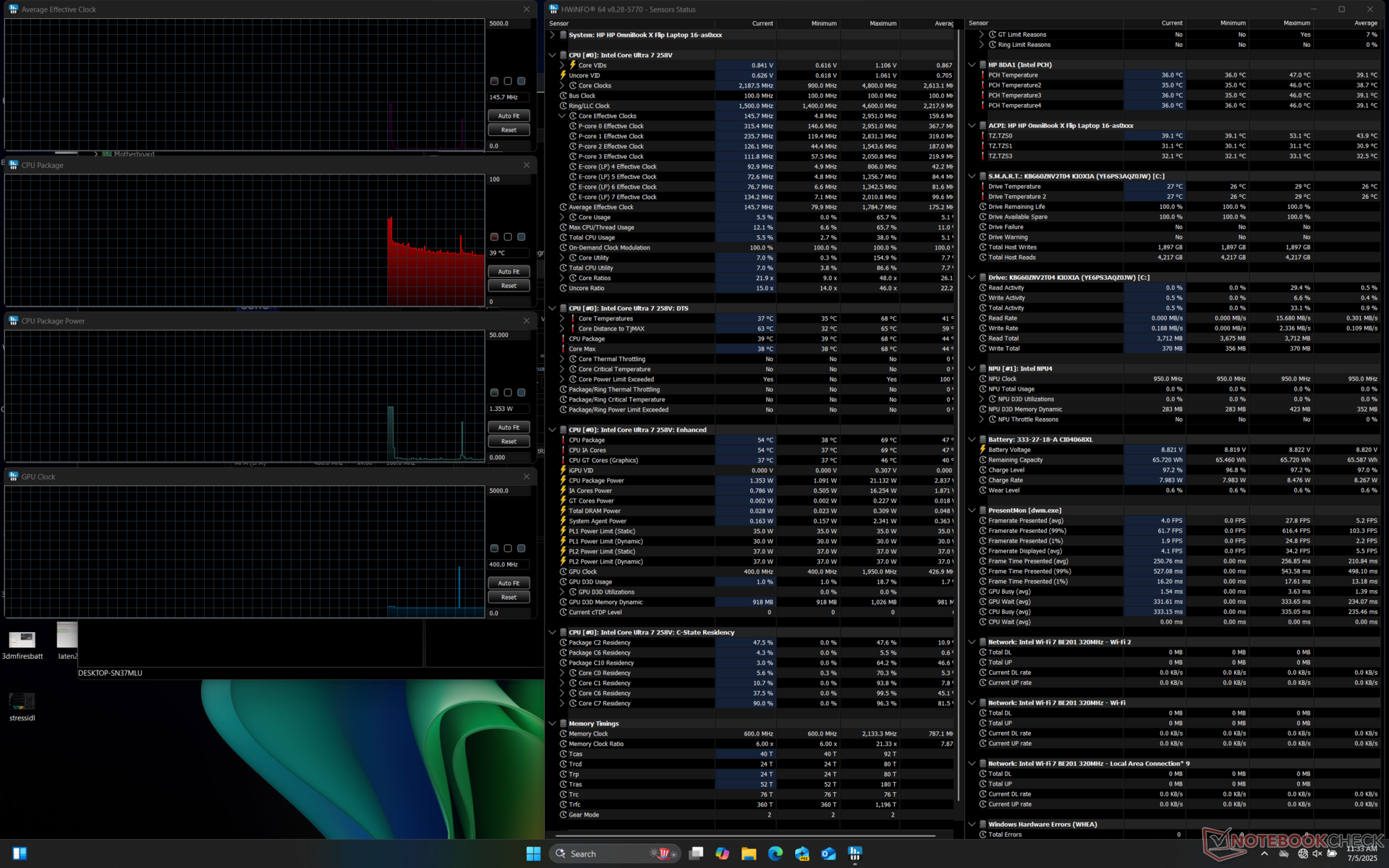Image resolution: width=1389 pixels, height=868 pixels.
Task: Click the HWiNFO icon in the taskbar
Action: pos(855,854)
